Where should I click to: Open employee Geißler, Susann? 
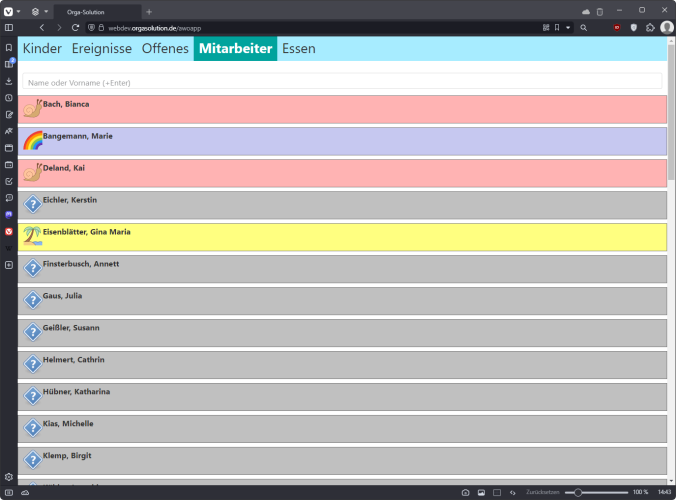tap(342, 333)
